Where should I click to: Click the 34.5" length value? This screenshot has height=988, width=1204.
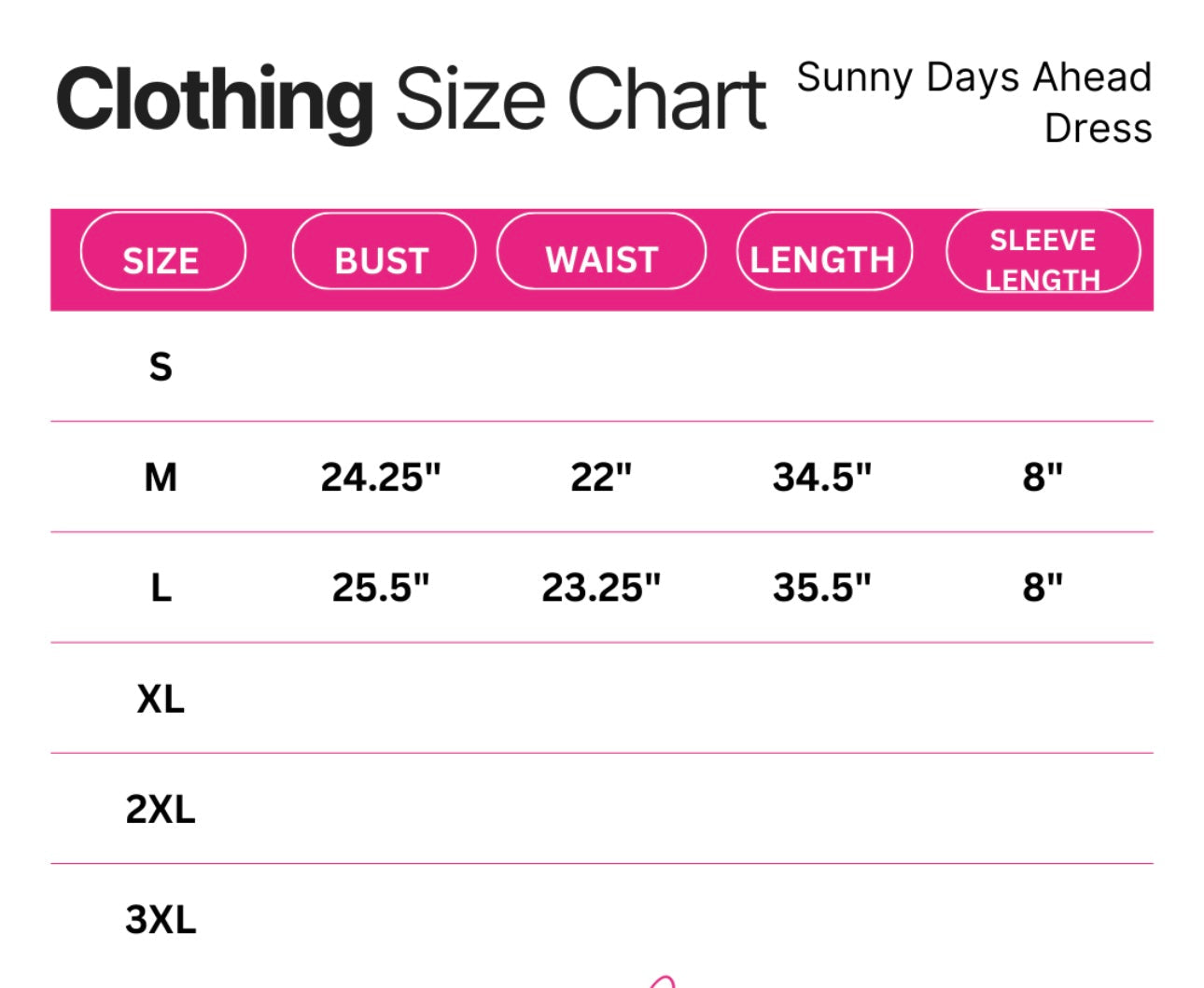(821, 478)
